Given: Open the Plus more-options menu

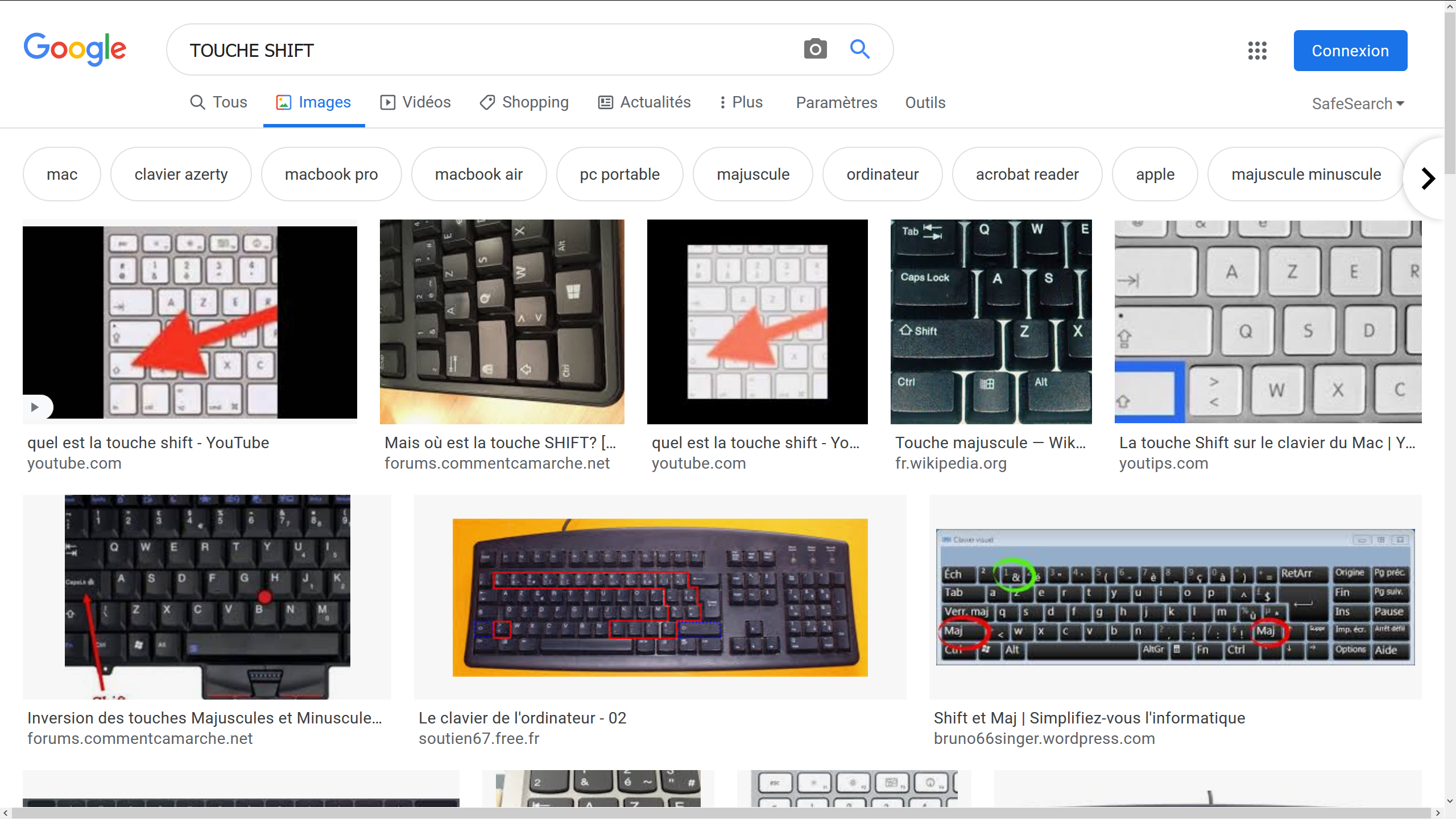Looking at the screenshot, I should point(741,102).
